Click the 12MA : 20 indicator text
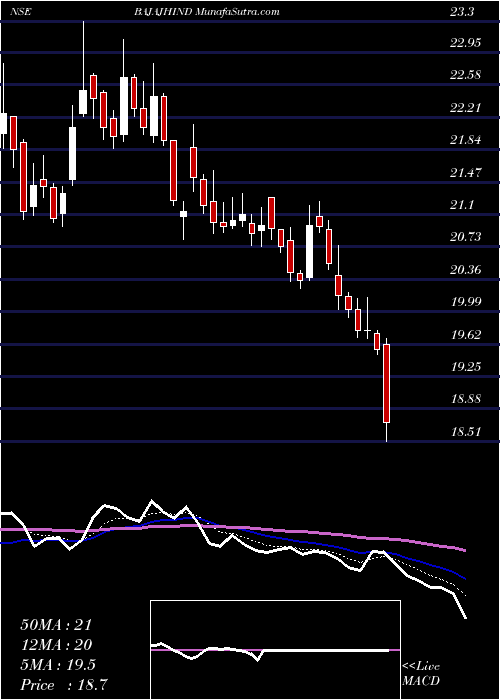The width and height of the screenshot is (500, 700). click(56, 645)
